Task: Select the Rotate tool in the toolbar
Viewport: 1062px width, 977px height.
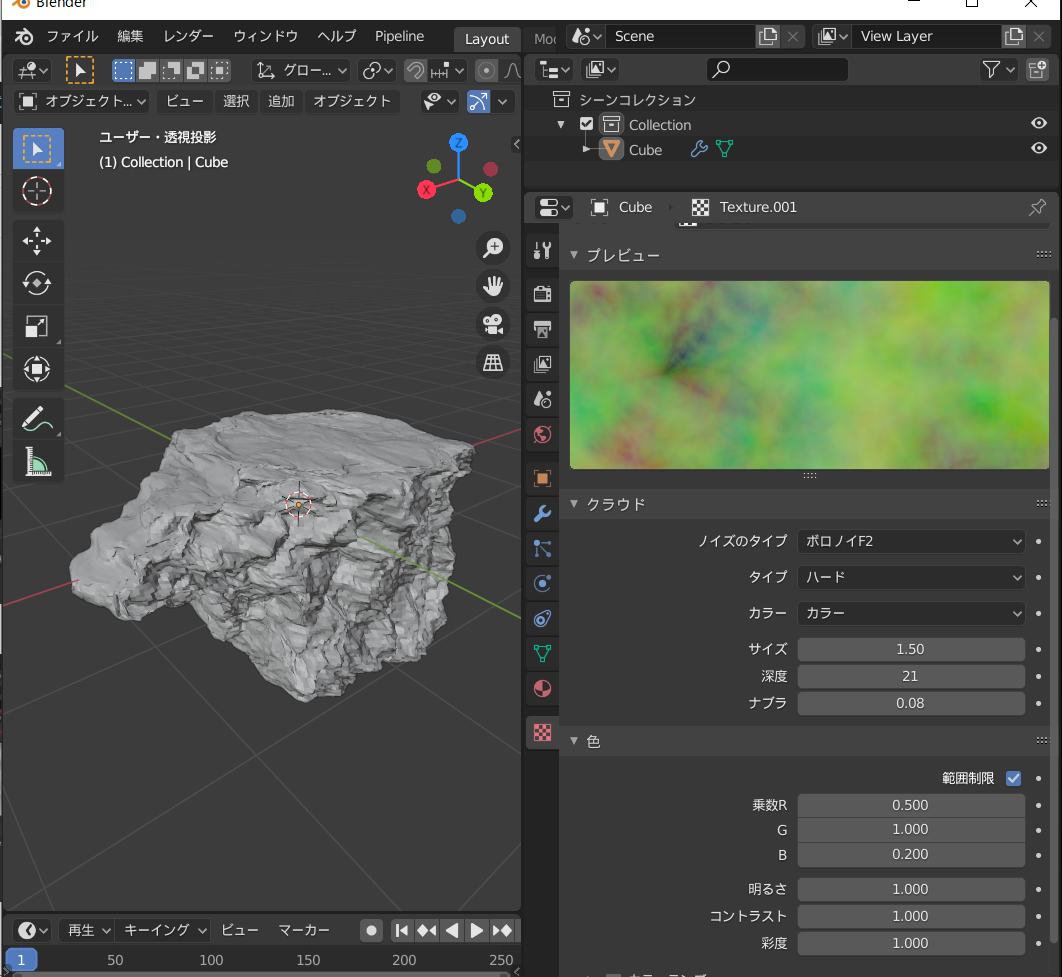Action: click(x=37, y=283)
